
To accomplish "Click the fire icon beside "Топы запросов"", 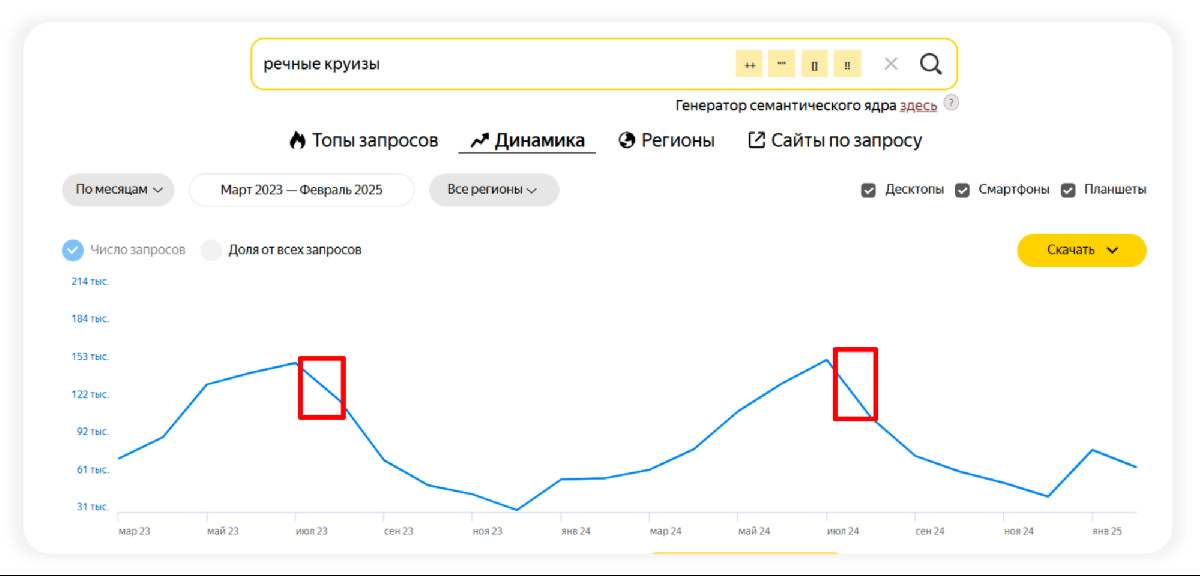I will (x=297, y=141).
